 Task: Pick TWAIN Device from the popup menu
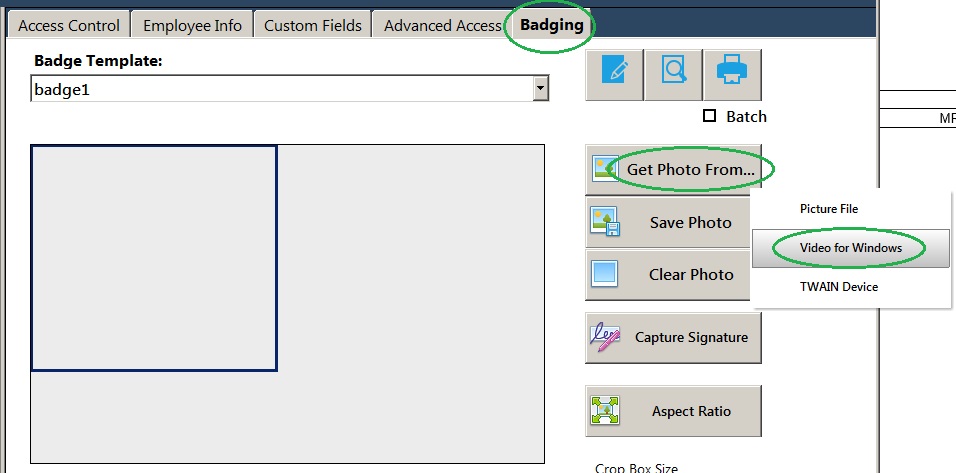click(x=839, y=286)
